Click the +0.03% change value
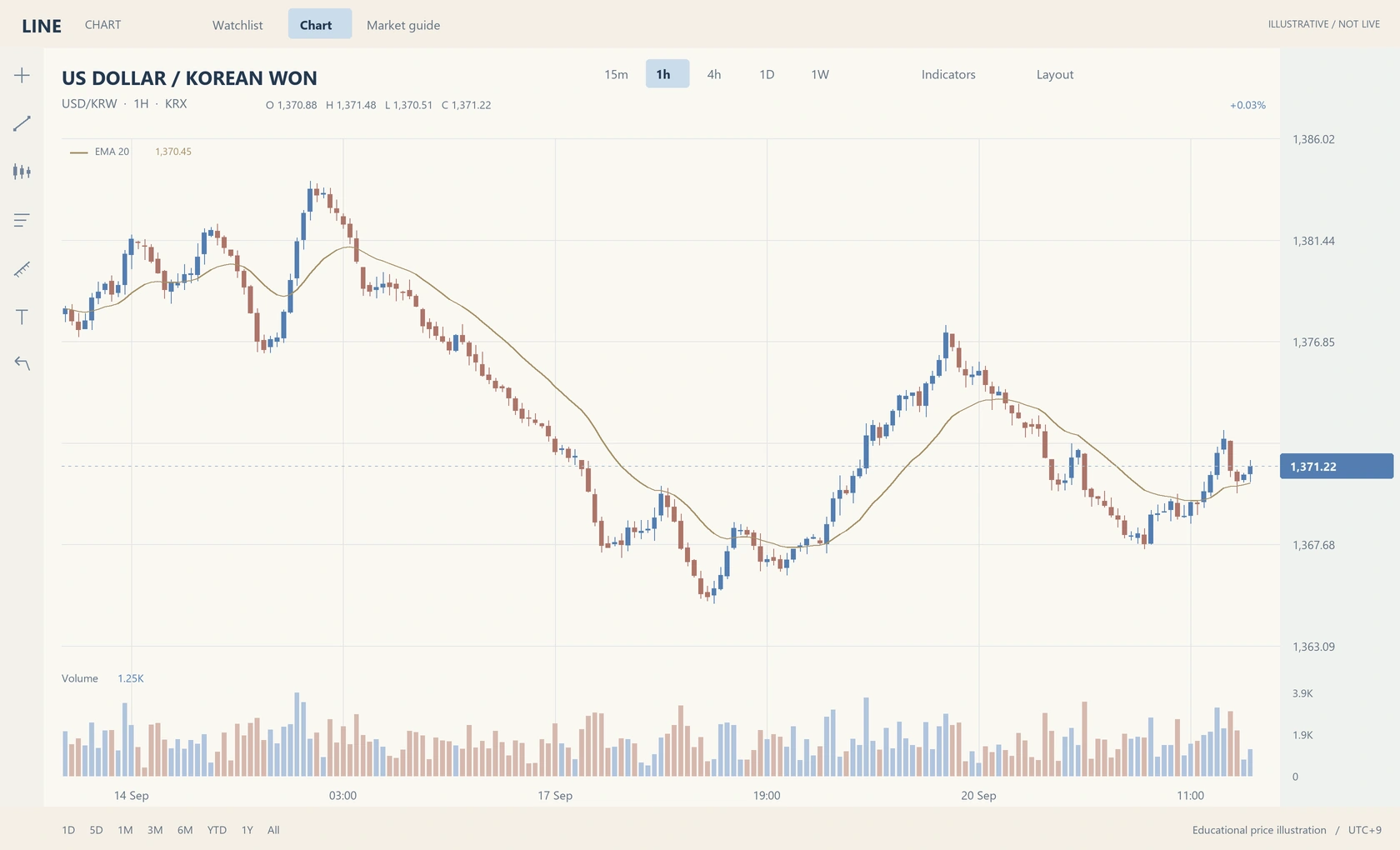This screenshot has width=1400, height=850. pyautogui.click(x=1247, y=105)
